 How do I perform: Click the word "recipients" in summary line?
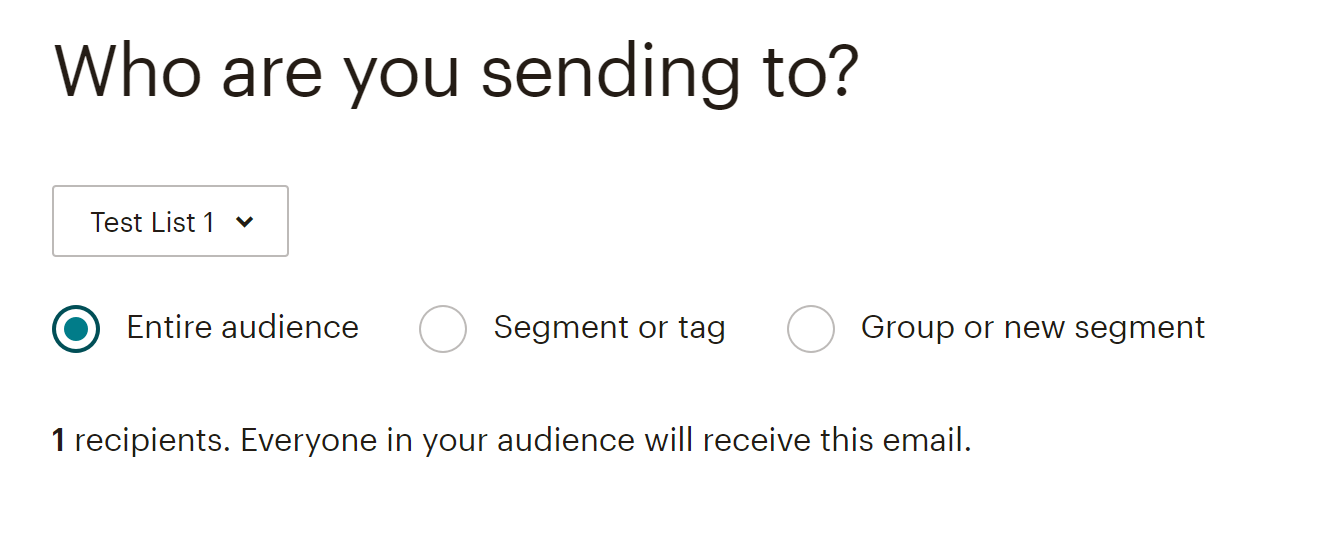152,441
